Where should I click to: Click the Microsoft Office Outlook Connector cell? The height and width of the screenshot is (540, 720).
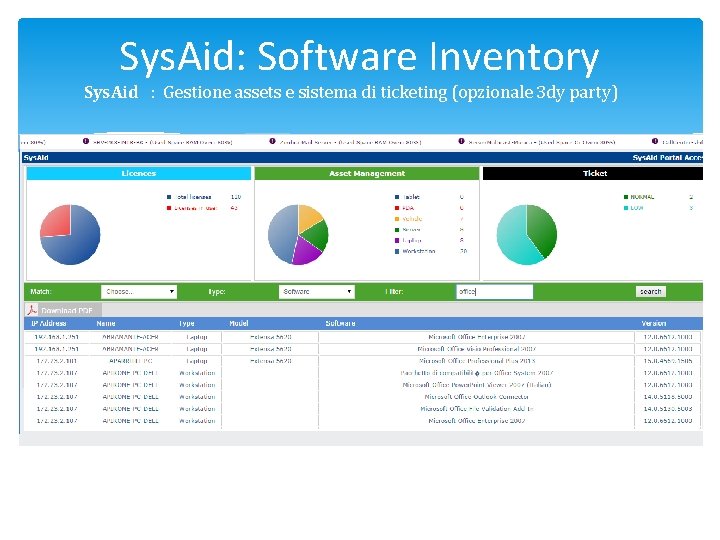tap(477, 397)
